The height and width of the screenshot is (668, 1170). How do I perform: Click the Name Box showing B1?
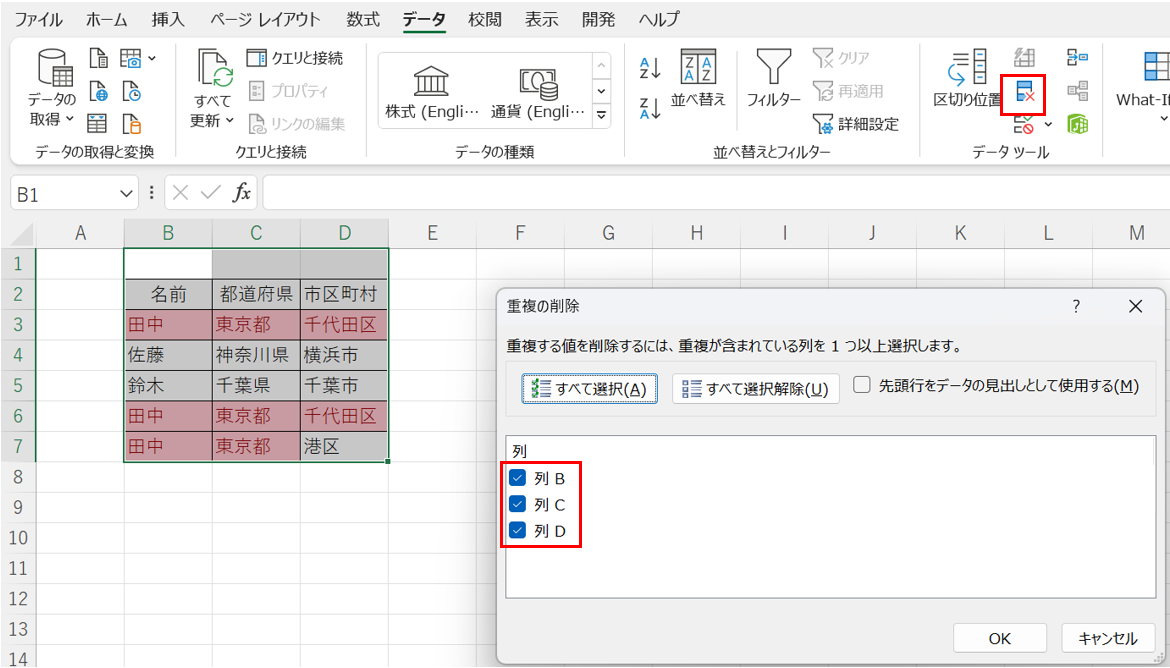click(x=63, y=194)
